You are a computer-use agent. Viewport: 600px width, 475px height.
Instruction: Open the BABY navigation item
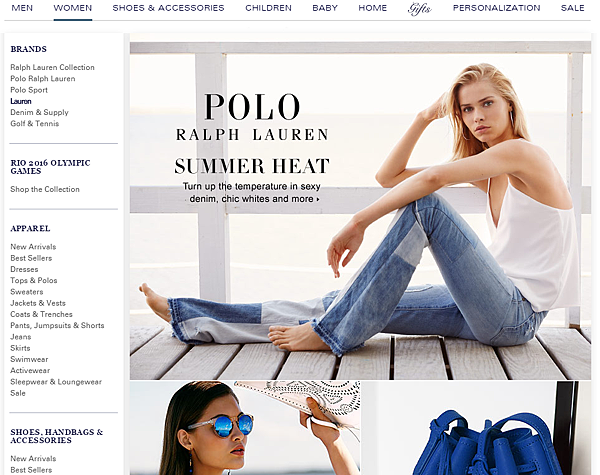pos(325,8)
